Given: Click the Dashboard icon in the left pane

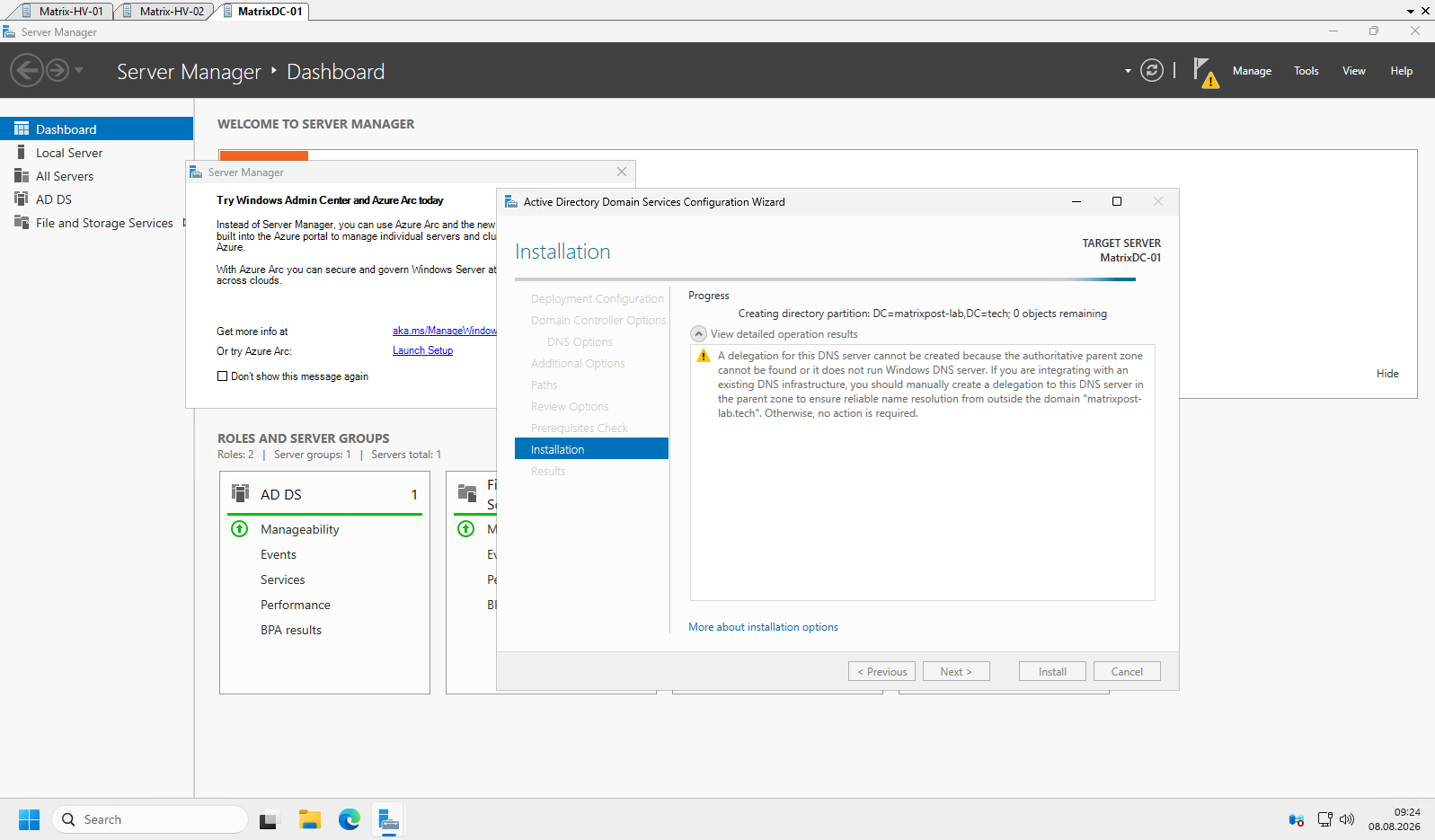Looking at the screenshot, I should (x=22, y=129).
